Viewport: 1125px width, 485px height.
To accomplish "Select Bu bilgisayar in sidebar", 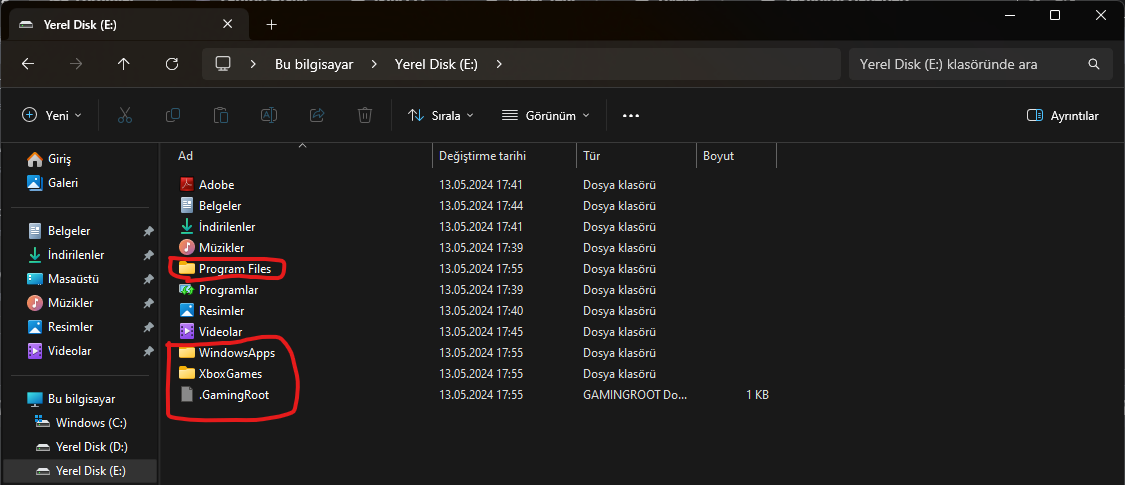I will pyautogui.click(x=79, y=399).
